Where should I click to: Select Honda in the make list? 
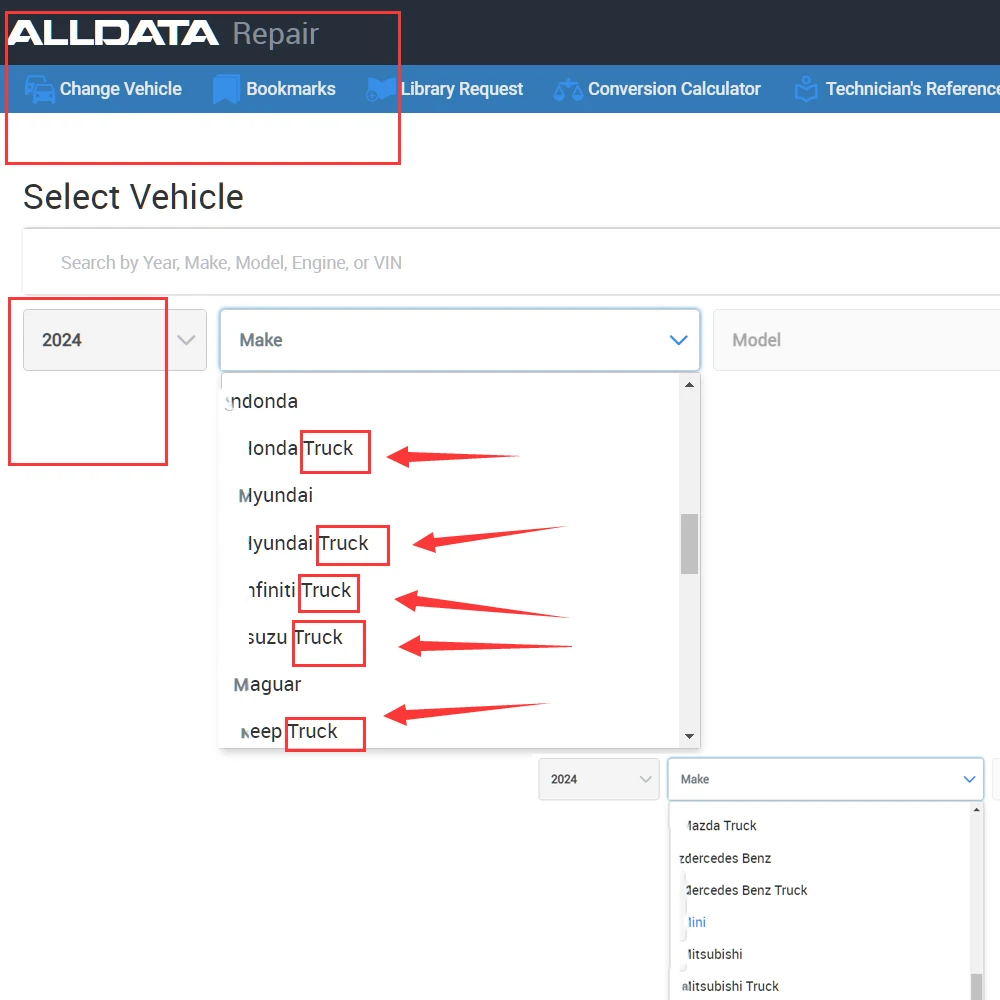262,401
